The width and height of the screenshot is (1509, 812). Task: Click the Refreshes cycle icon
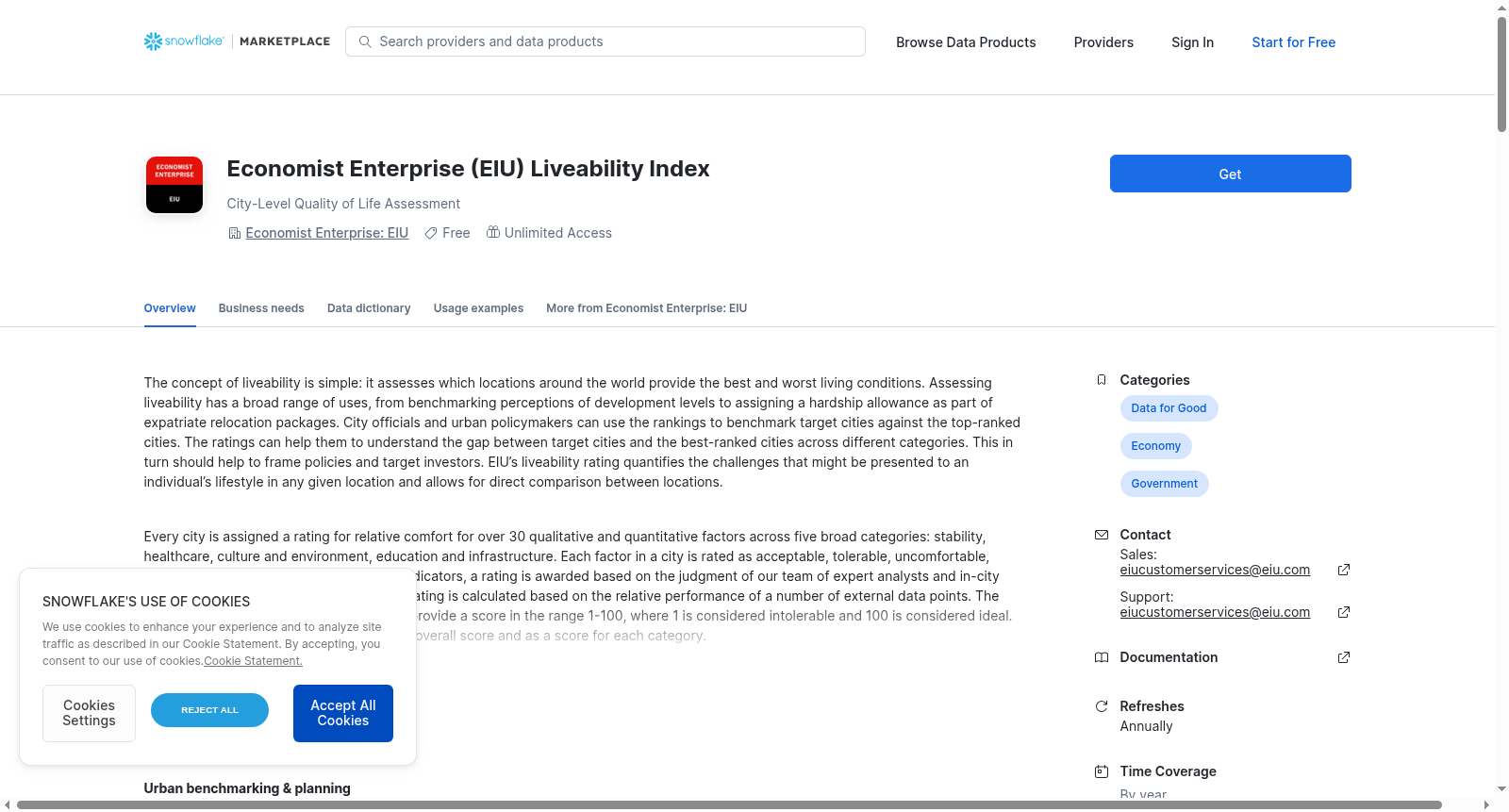click(1101, 706)
